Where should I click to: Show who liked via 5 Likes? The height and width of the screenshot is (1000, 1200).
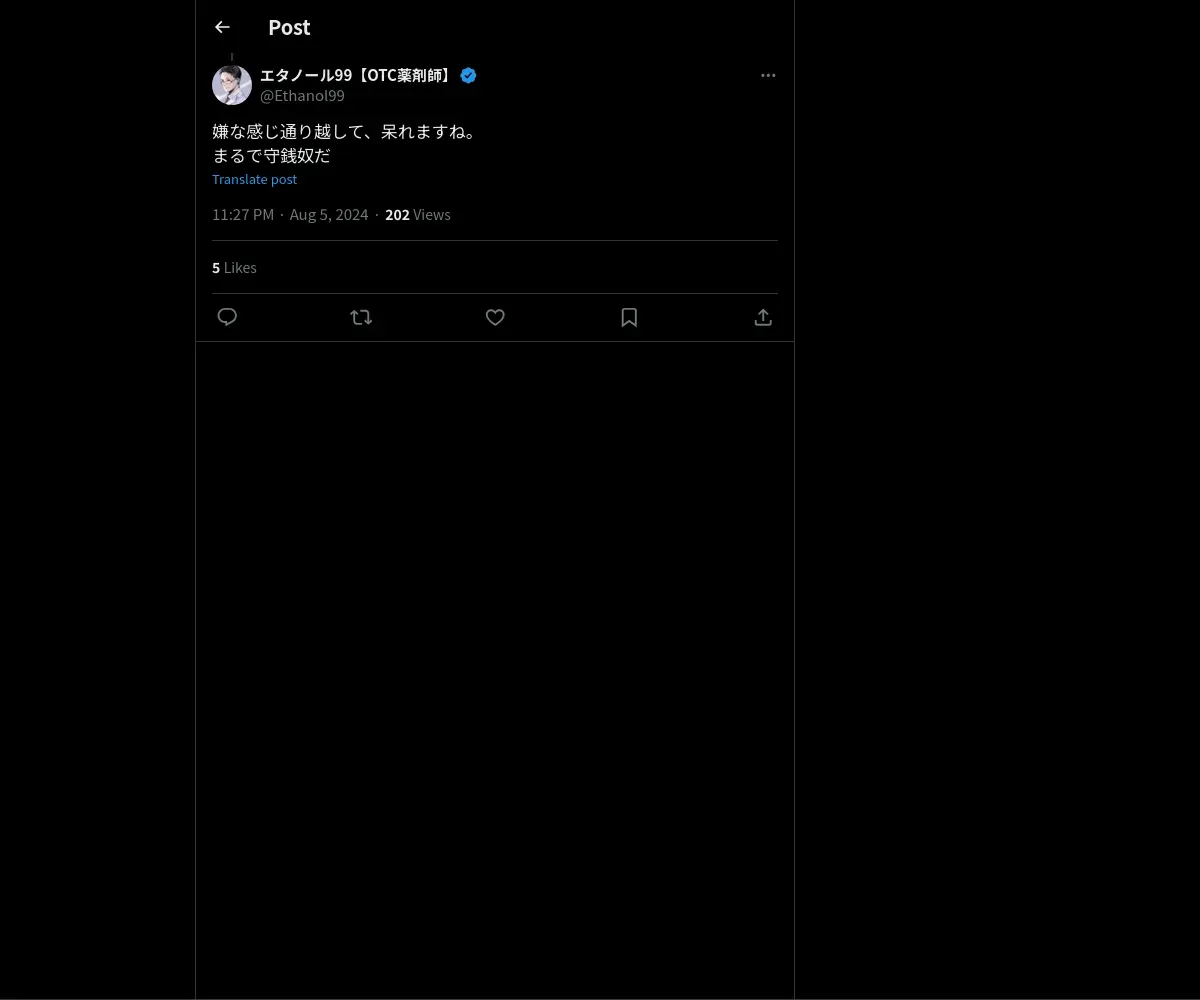point(234,268)
